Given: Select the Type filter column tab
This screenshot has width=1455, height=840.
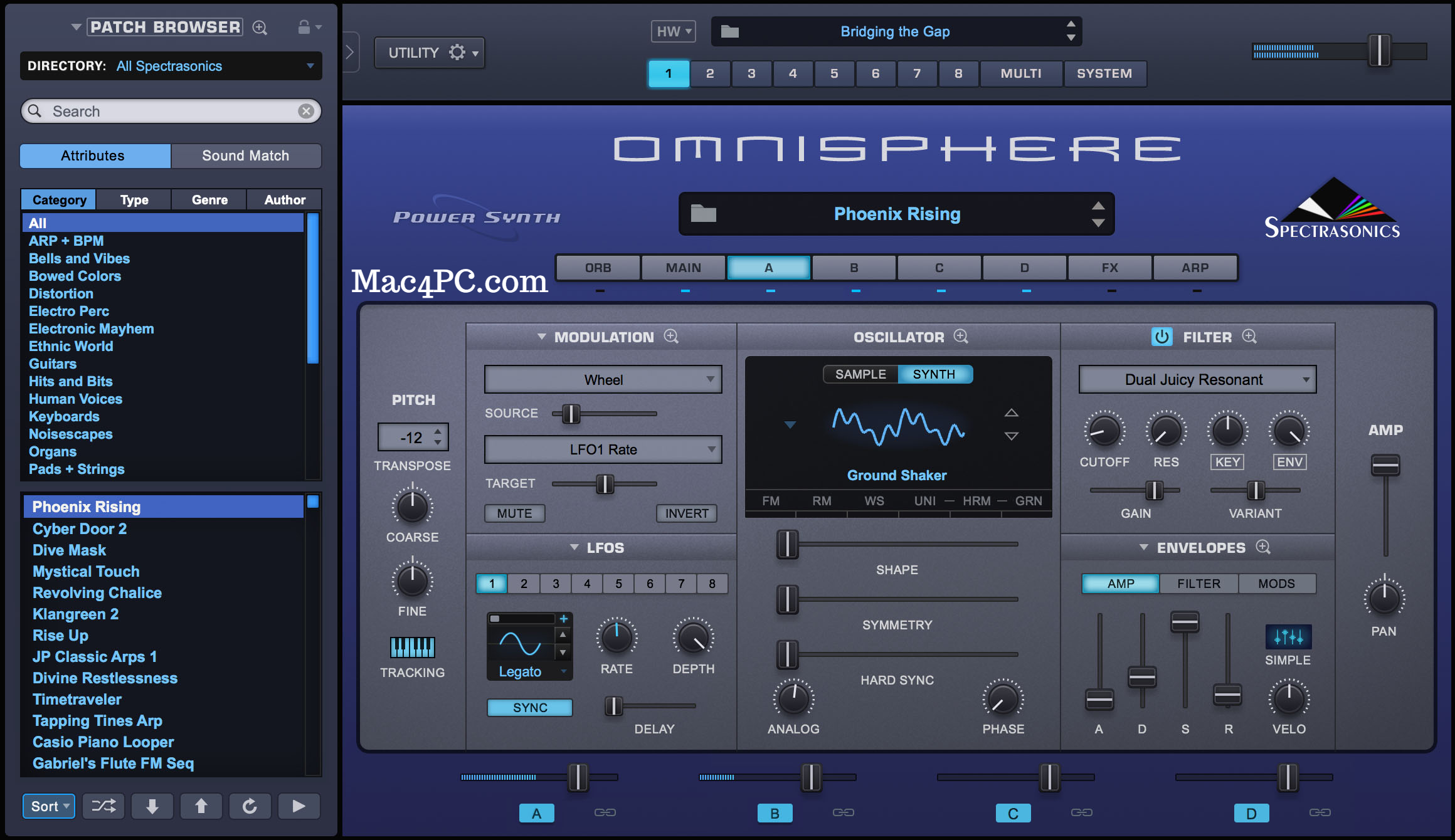Looking at the screenshot, I should point(134,200).
